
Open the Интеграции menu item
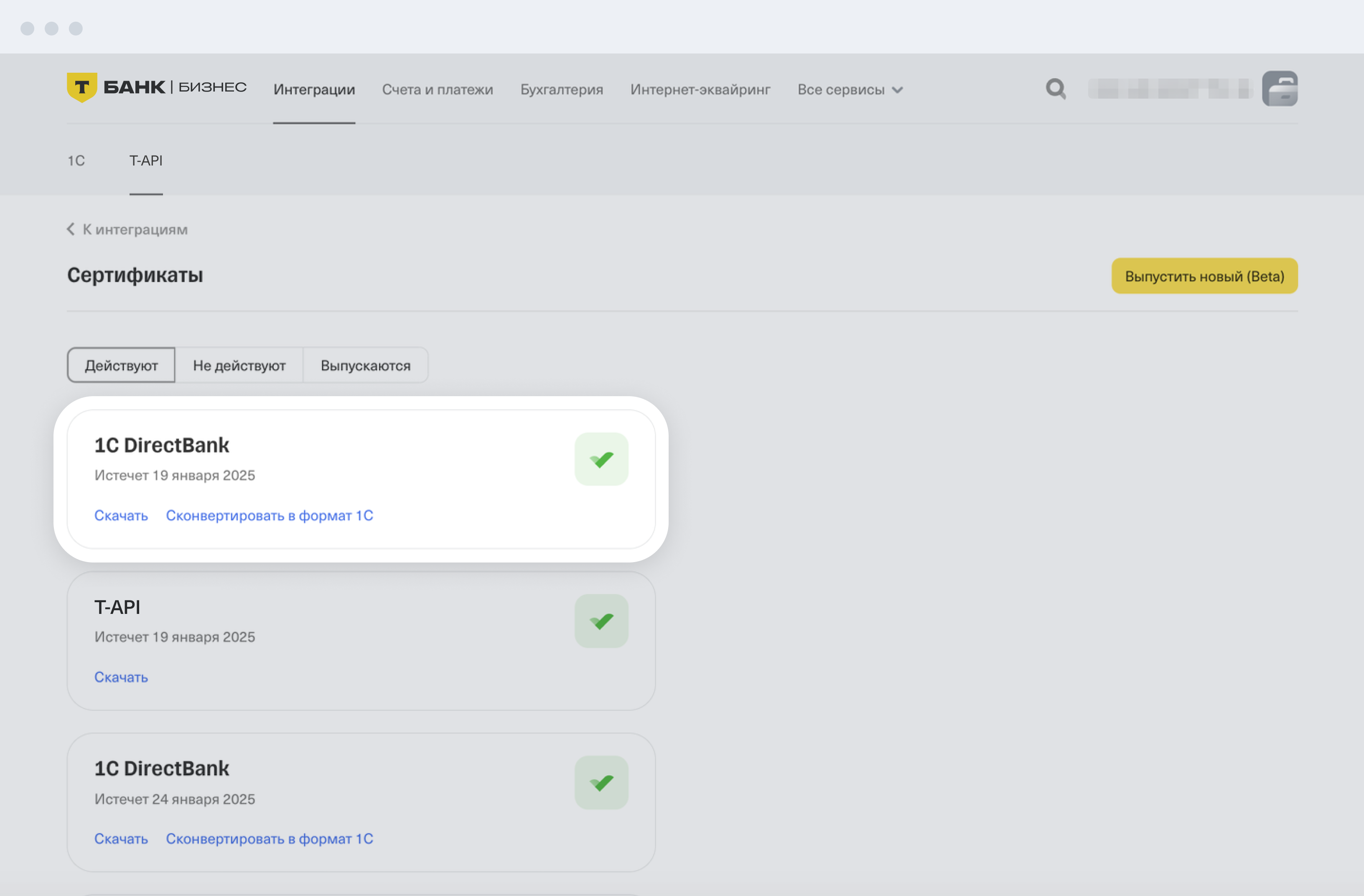click(314, 89)
